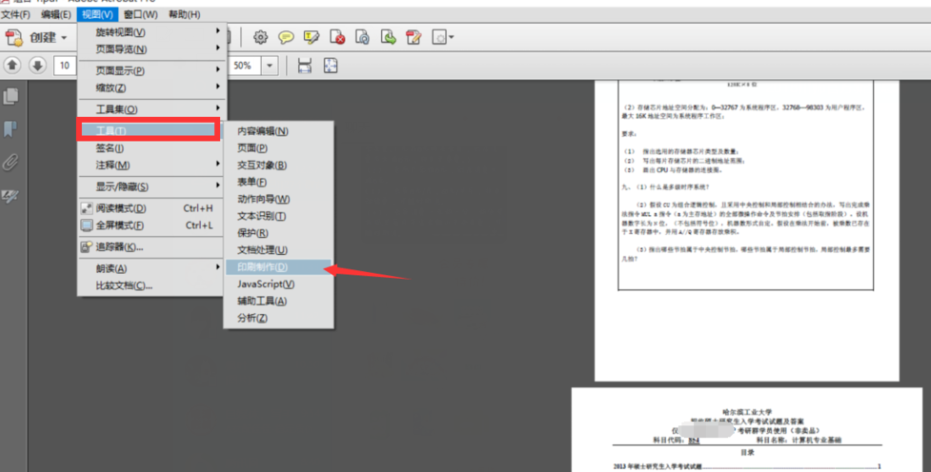The width and height of the screenshot is (931, 472).
Task: Select 交互对象(B) in the tools submenu
Action: click(278, 165)
